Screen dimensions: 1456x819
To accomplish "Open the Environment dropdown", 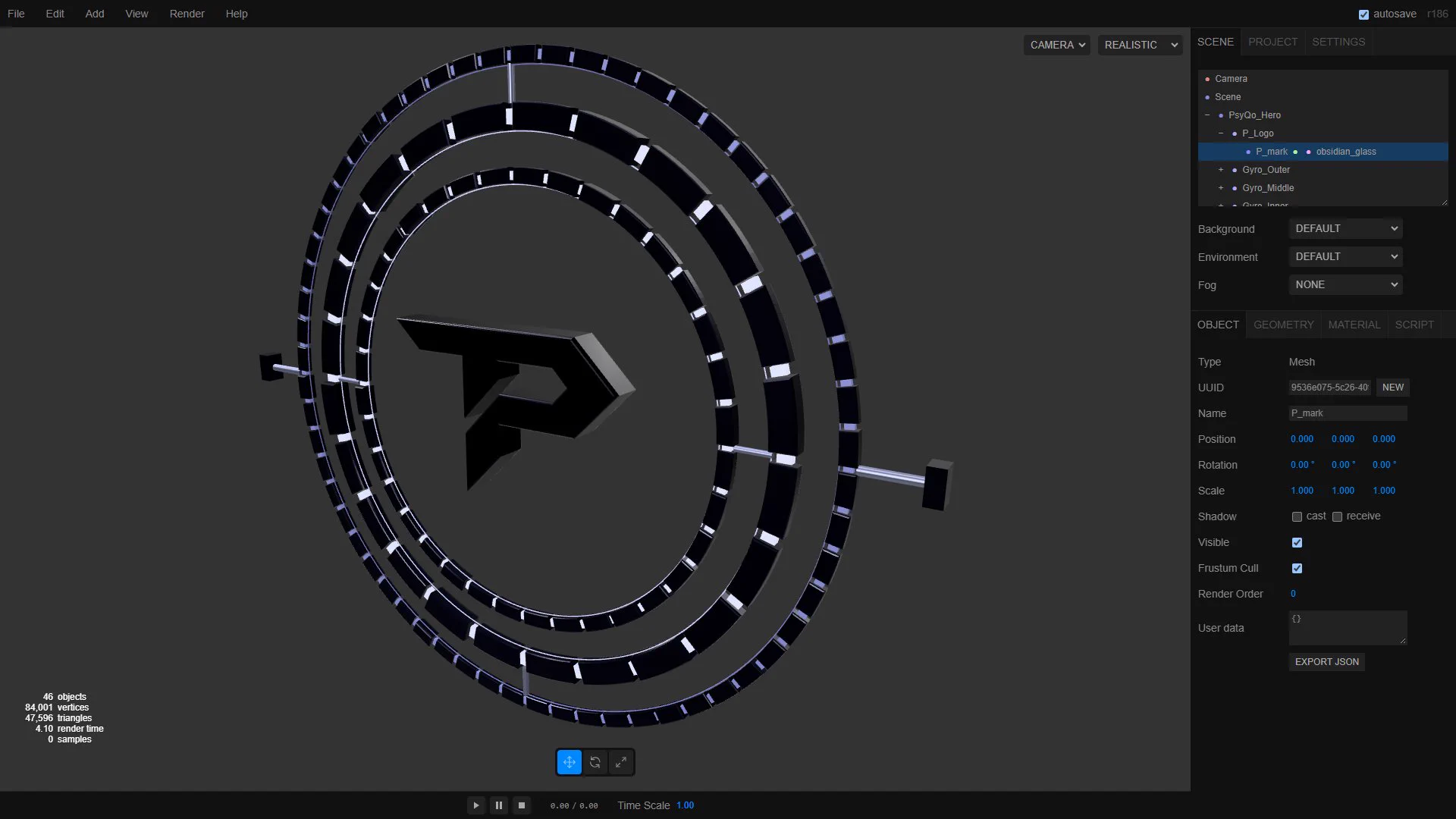I will click(1345, 256).
